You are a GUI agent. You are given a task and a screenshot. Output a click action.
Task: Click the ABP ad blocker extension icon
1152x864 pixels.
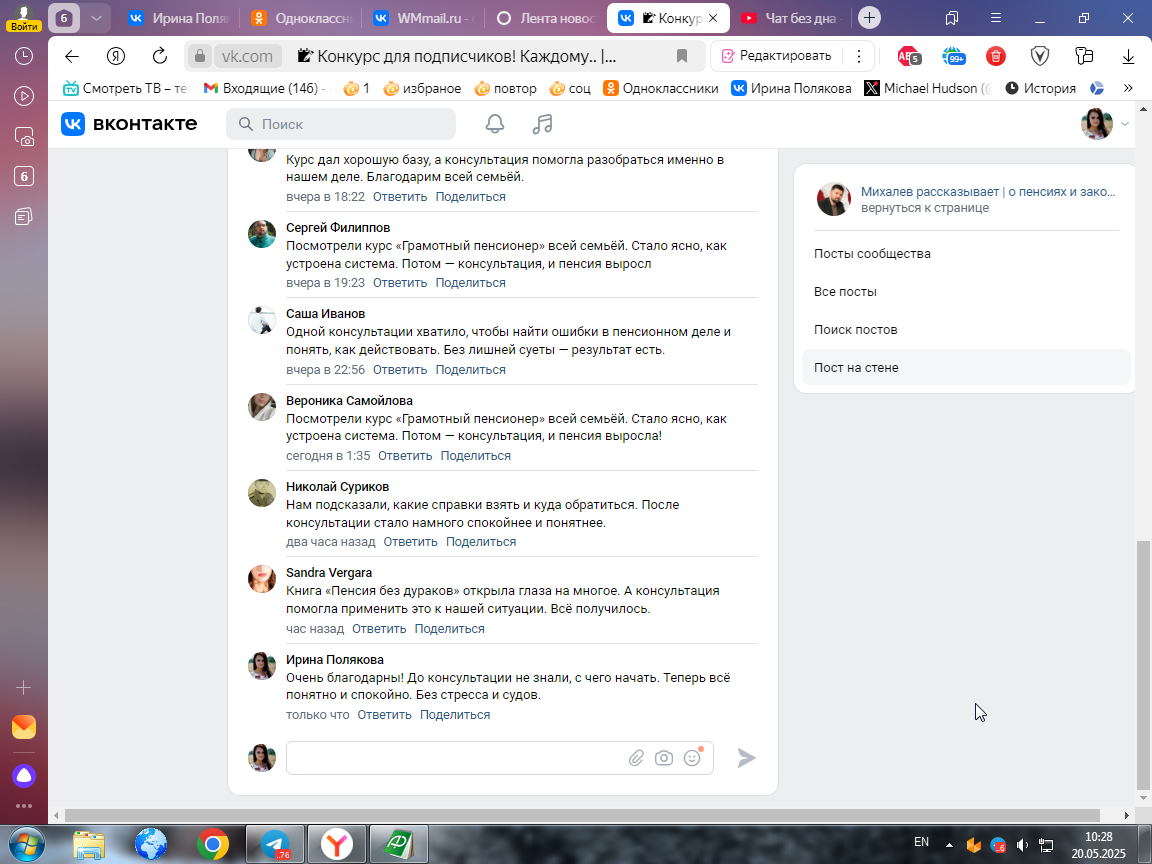(x=908, y=56)
